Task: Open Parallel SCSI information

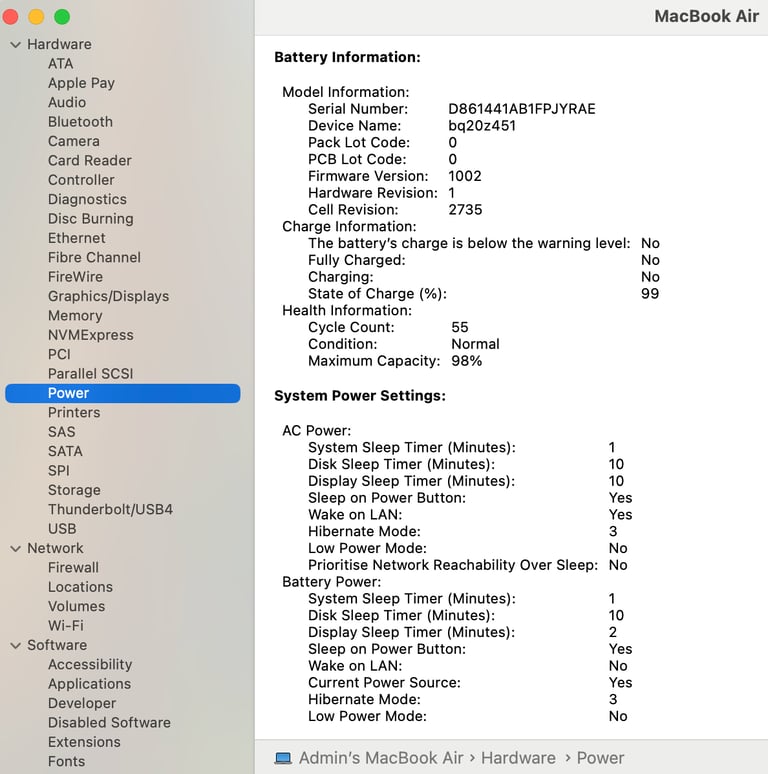Action: coord(90,374)
